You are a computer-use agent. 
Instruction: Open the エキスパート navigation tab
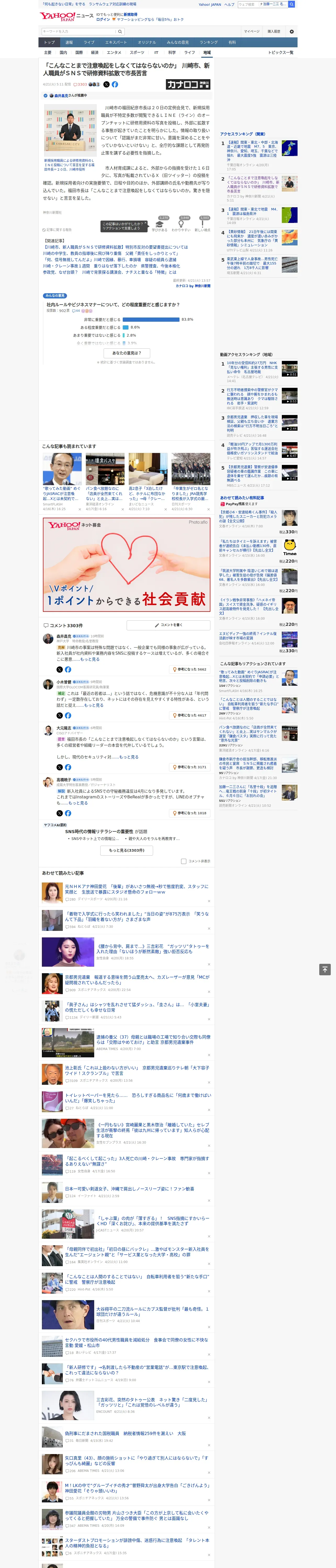pyautogui.click(x=116, y=43)
